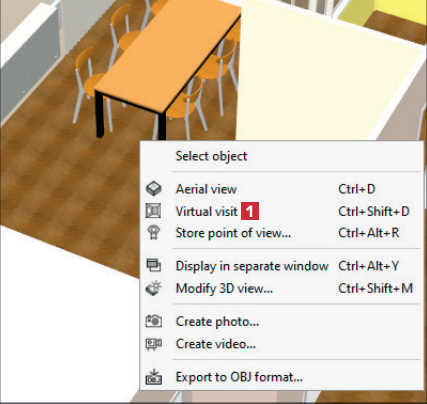Click the Export to OBJ format icon
Screen dimensions: 427x404
pyautogui.click(x=154, y=377)
